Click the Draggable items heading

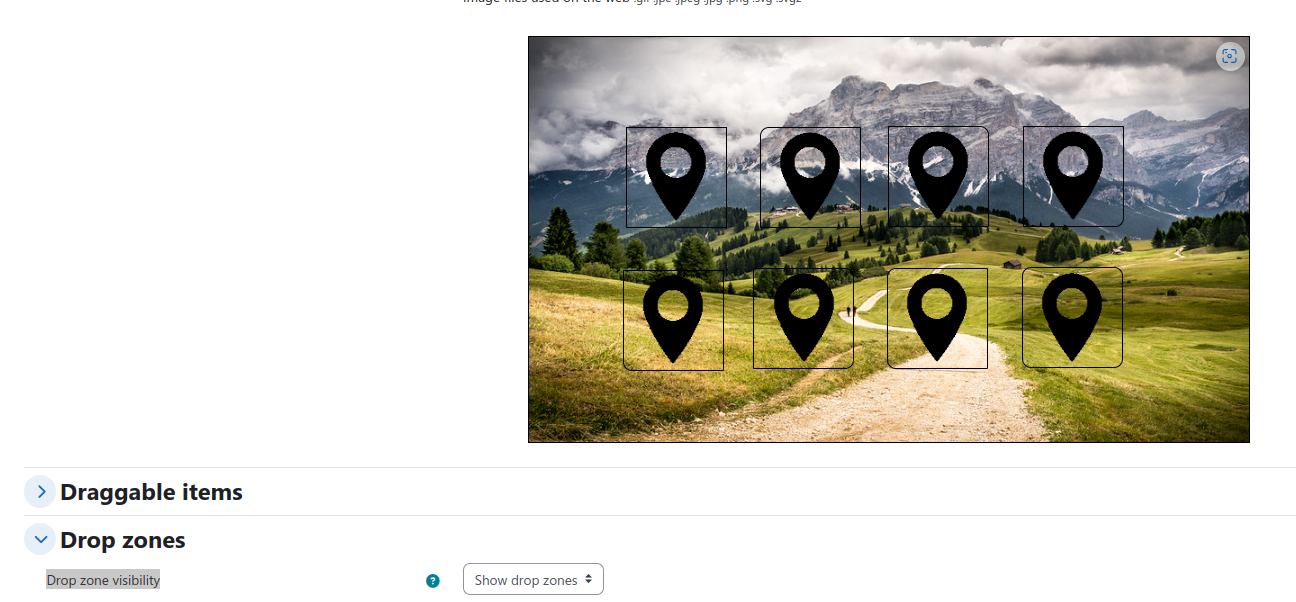pos(151,492)
